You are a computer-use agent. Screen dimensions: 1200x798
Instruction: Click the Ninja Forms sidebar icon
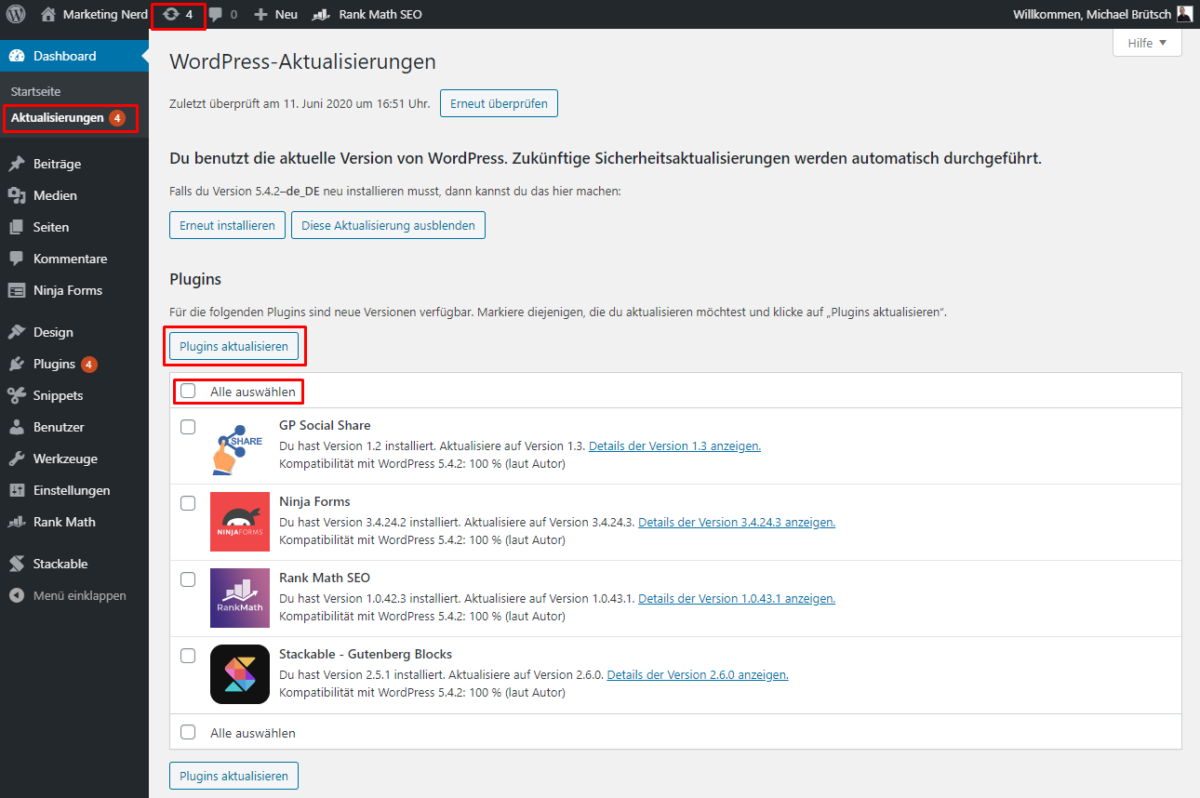[x=16, y=290]
